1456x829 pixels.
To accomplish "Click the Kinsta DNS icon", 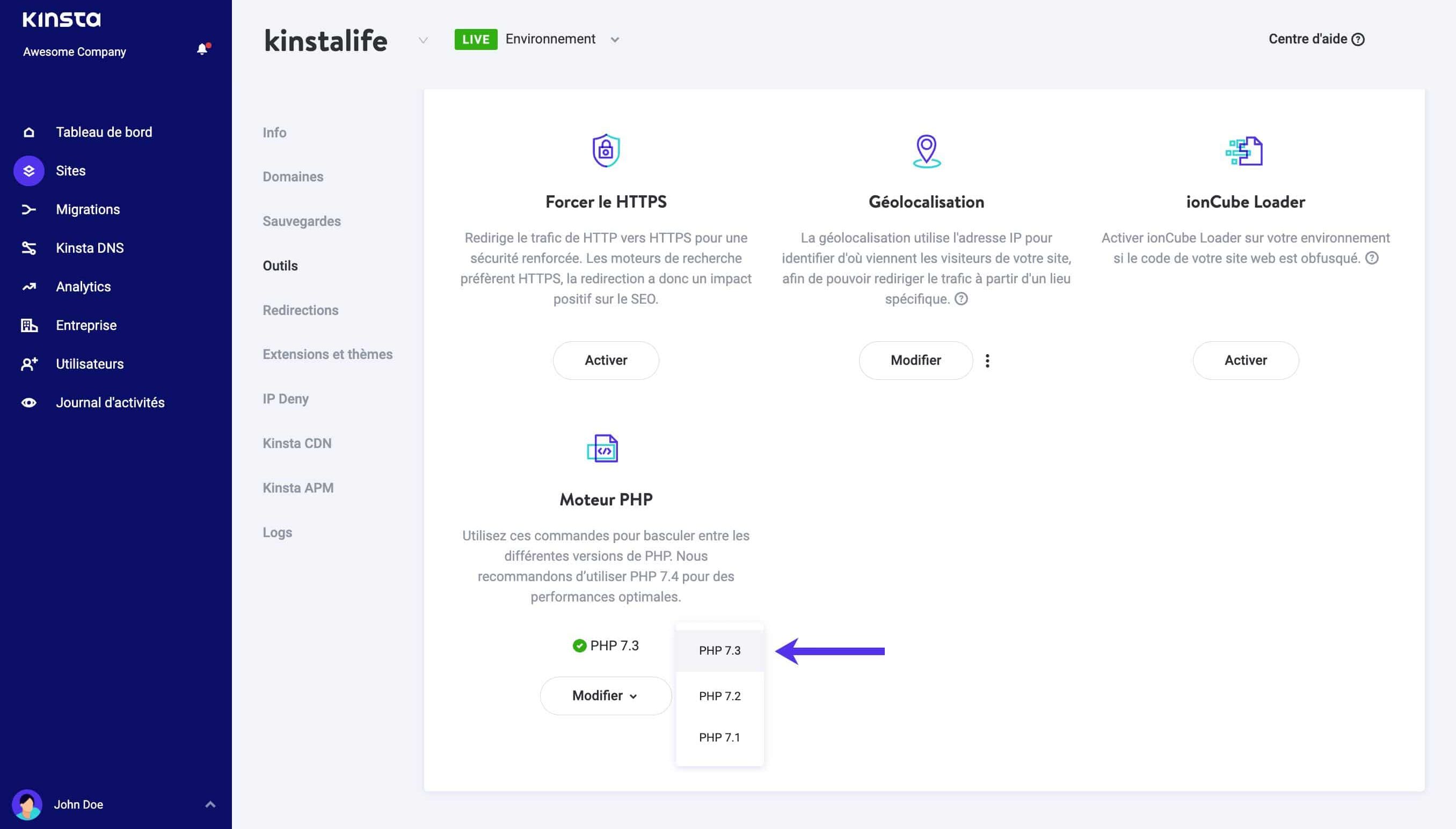I will tap(28, 248).
